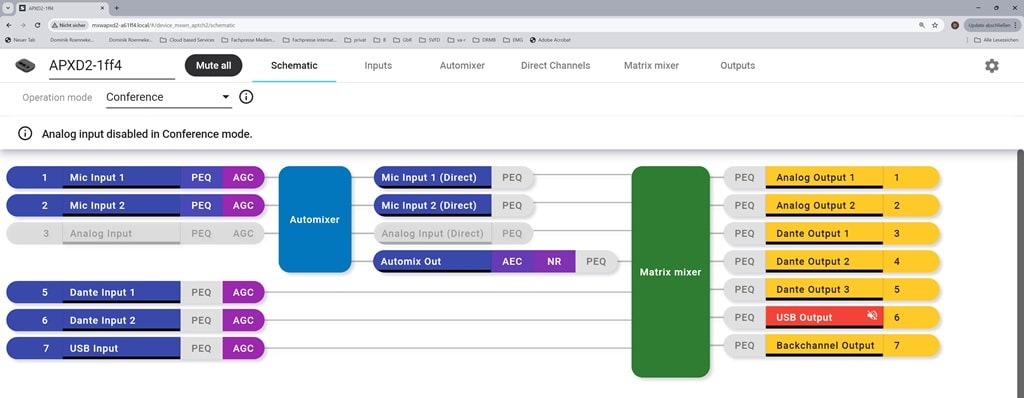Screen dimensions: 1024x398
Task: Open the USB Output block
Action: pos(824,317)
